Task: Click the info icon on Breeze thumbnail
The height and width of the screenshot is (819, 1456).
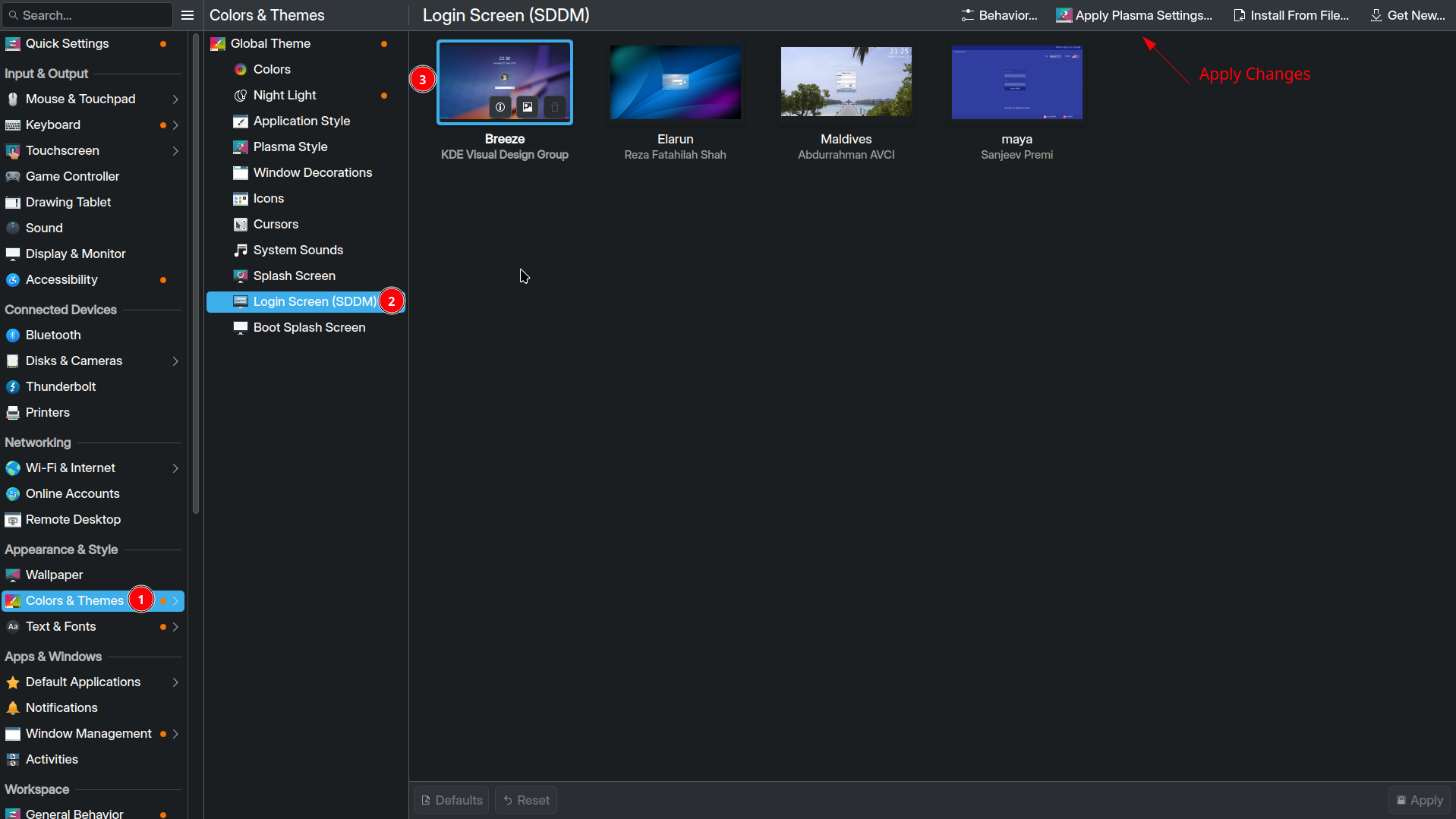Action: click(x=500, y=107)
